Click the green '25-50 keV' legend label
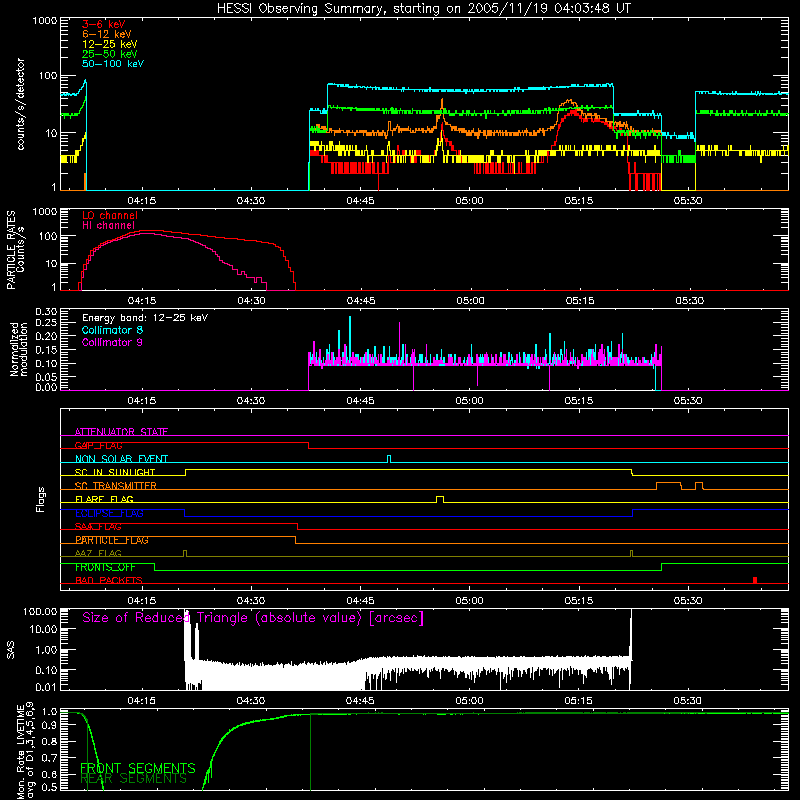The width and height of the screenshot is (800, 800). (110, 54)
